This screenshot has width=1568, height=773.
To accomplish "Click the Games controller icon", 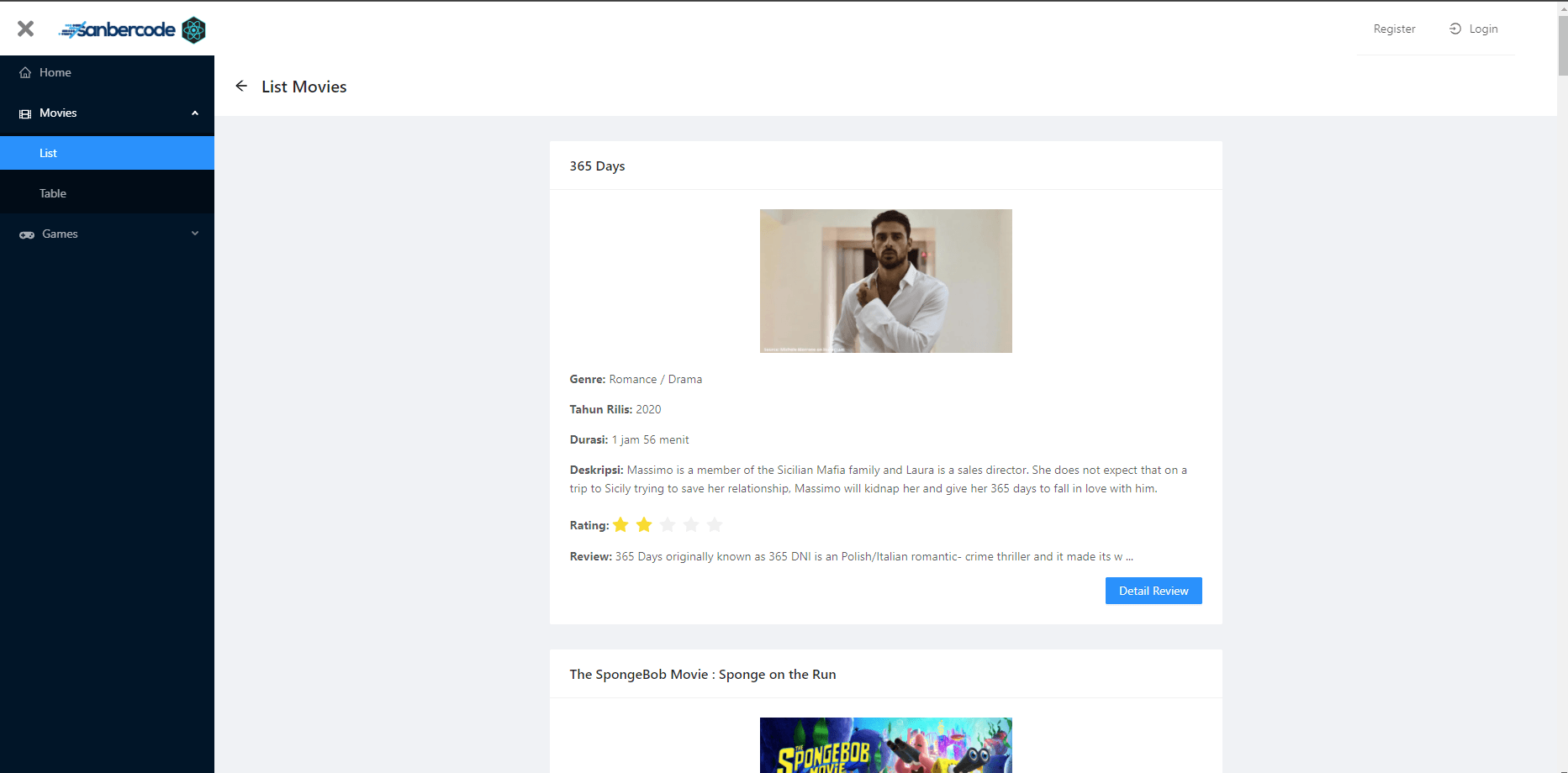I will pyautogui.click(x=27, y=234).
